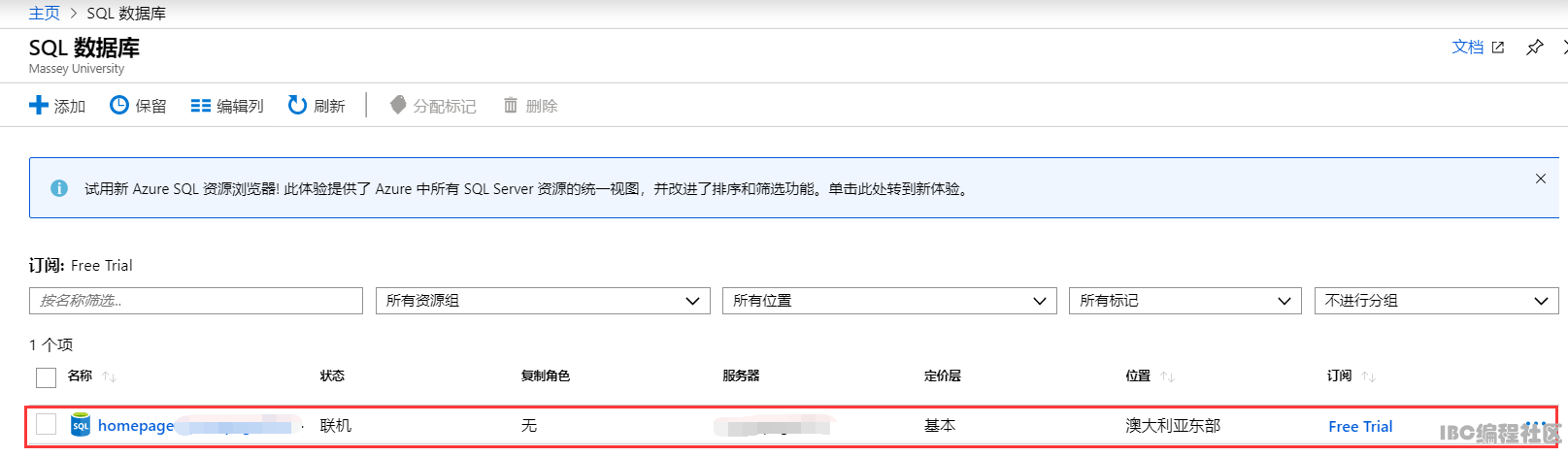The width and height of the screenshot is (1568, 457).
Task: Click the 无 replication role cell
Action: click(x=529, y=425)
